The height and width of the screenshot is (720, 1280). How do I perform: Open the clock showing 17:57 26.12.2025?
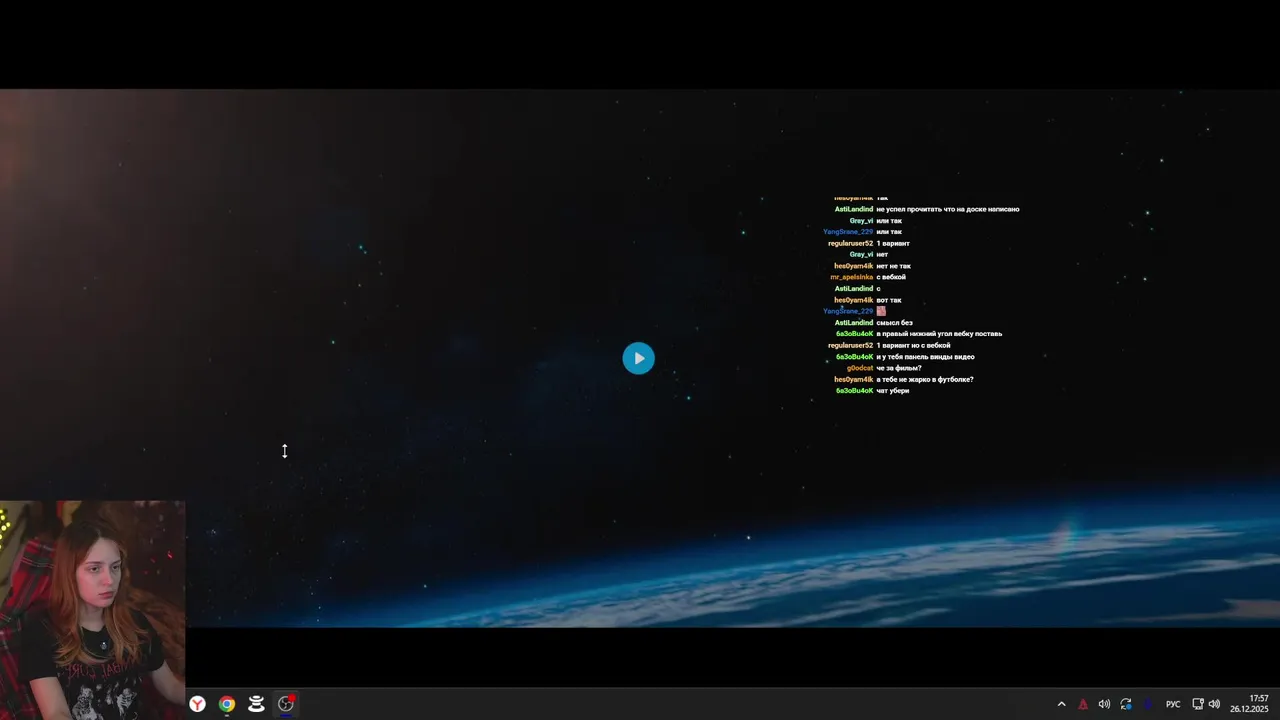point(1249,704)
